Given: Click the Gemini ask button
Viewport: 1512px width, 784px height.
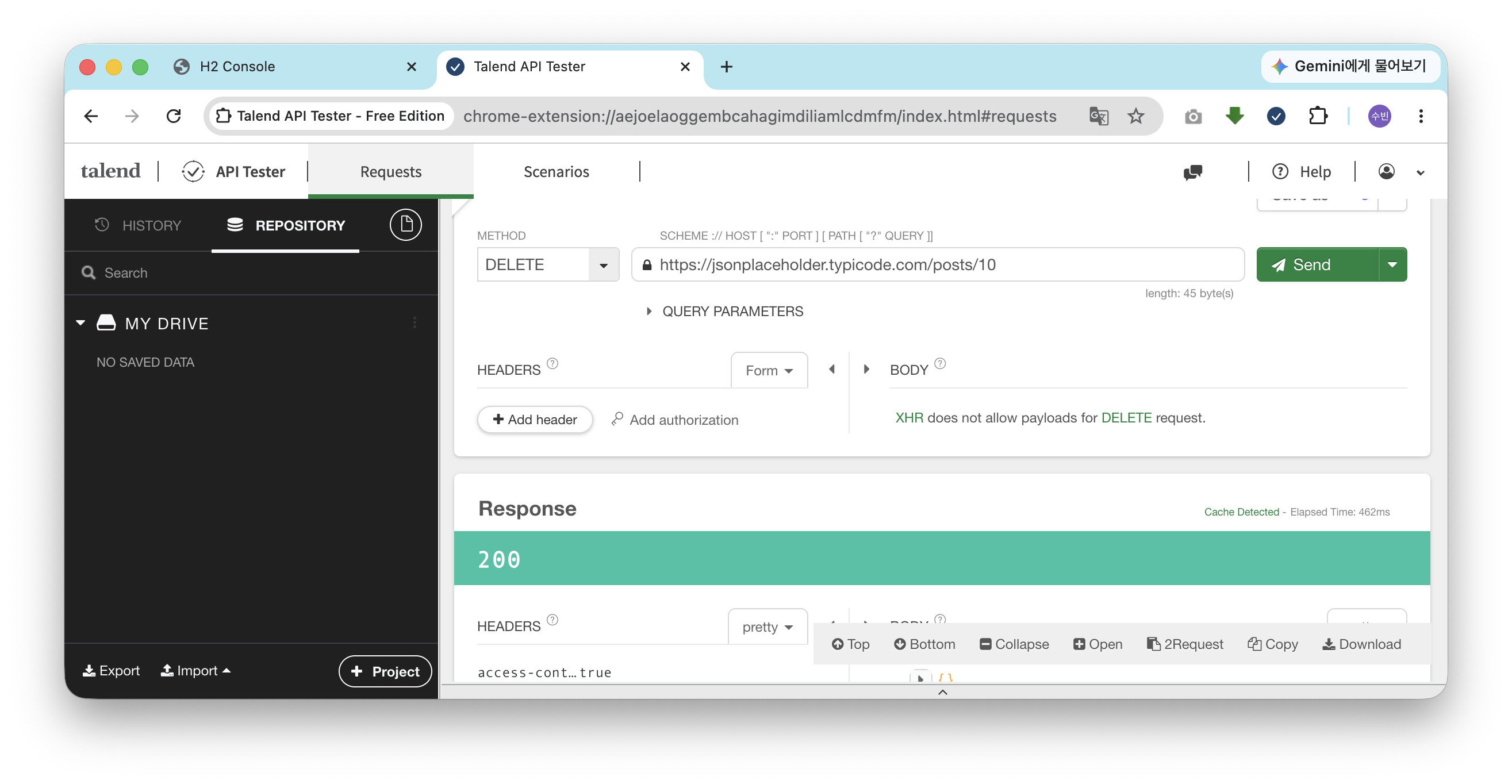Looking at the screenshot, I should [1350, 66].
